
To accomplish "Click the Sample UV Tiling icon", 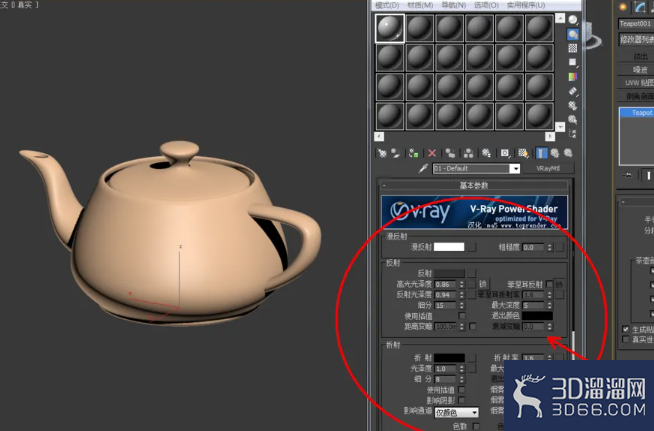I will point(573,62).
